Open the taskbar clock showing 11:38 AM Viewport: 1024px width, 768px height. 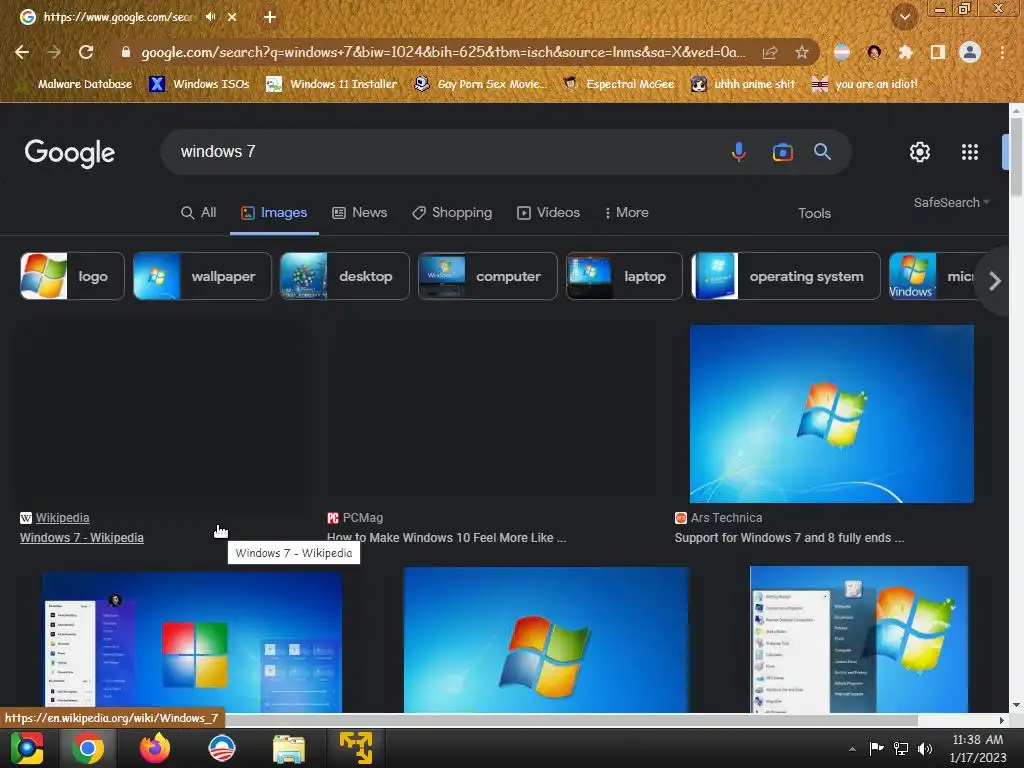978,748
